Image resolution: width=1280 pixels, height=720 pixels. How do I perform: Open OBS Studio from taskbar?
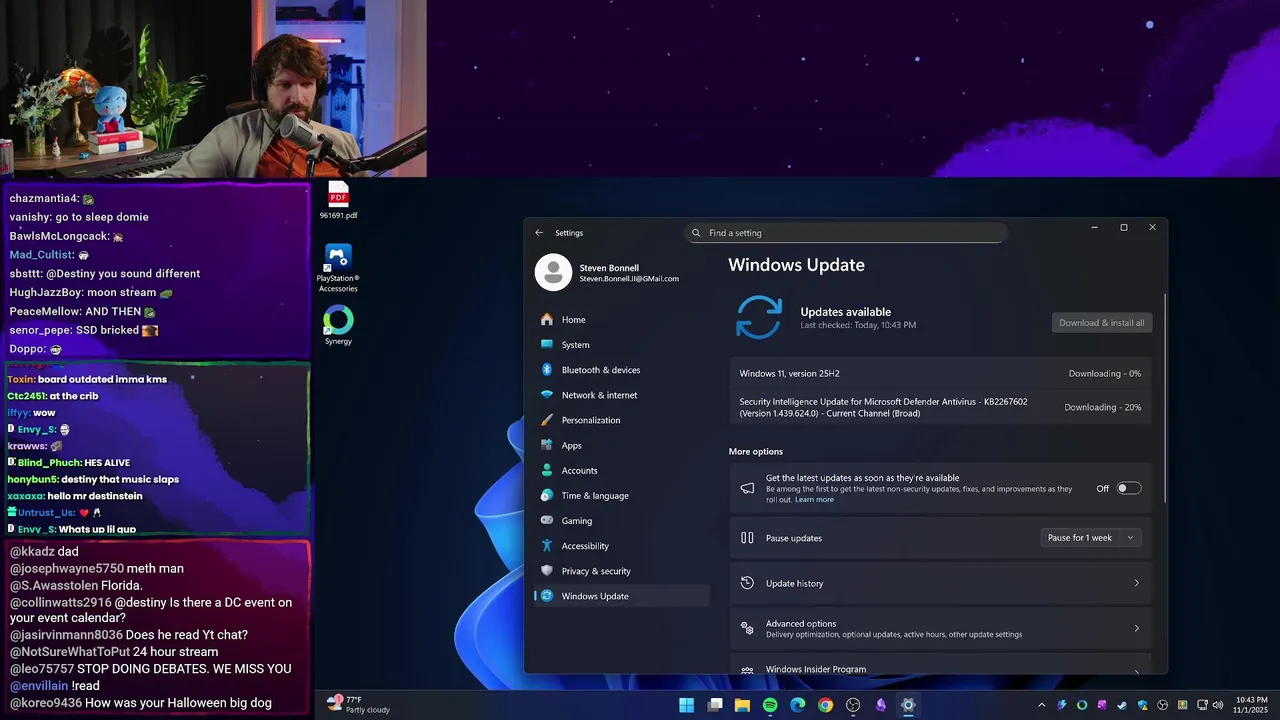[x=853, y=705]
